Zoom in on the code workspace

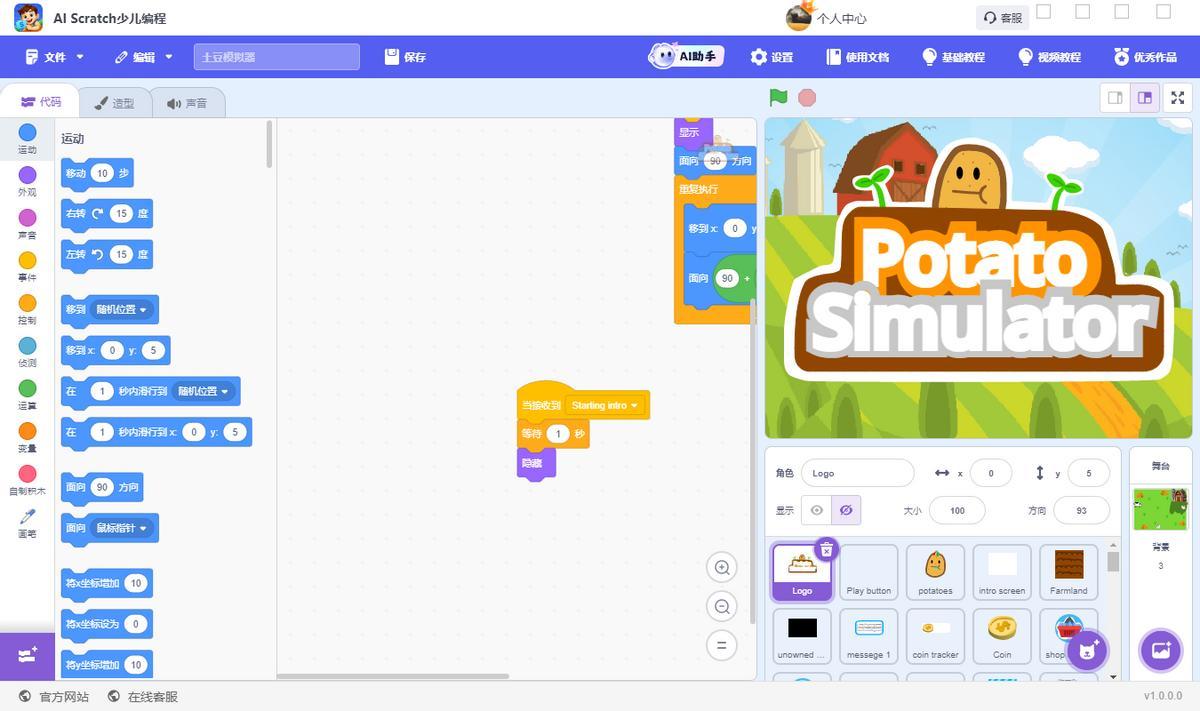click(721, 567)
